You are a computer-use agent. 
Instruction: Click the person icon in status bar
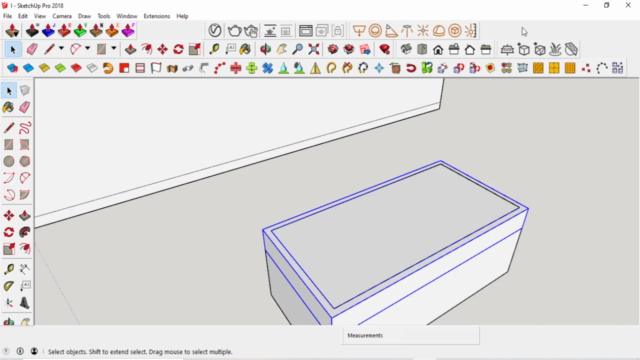click(34, 351)
